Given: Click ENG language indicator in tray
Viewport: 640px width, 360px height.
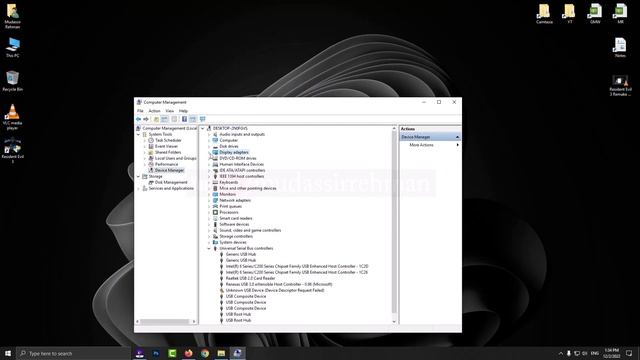Looking at the screenshot, I should (595, 353).
